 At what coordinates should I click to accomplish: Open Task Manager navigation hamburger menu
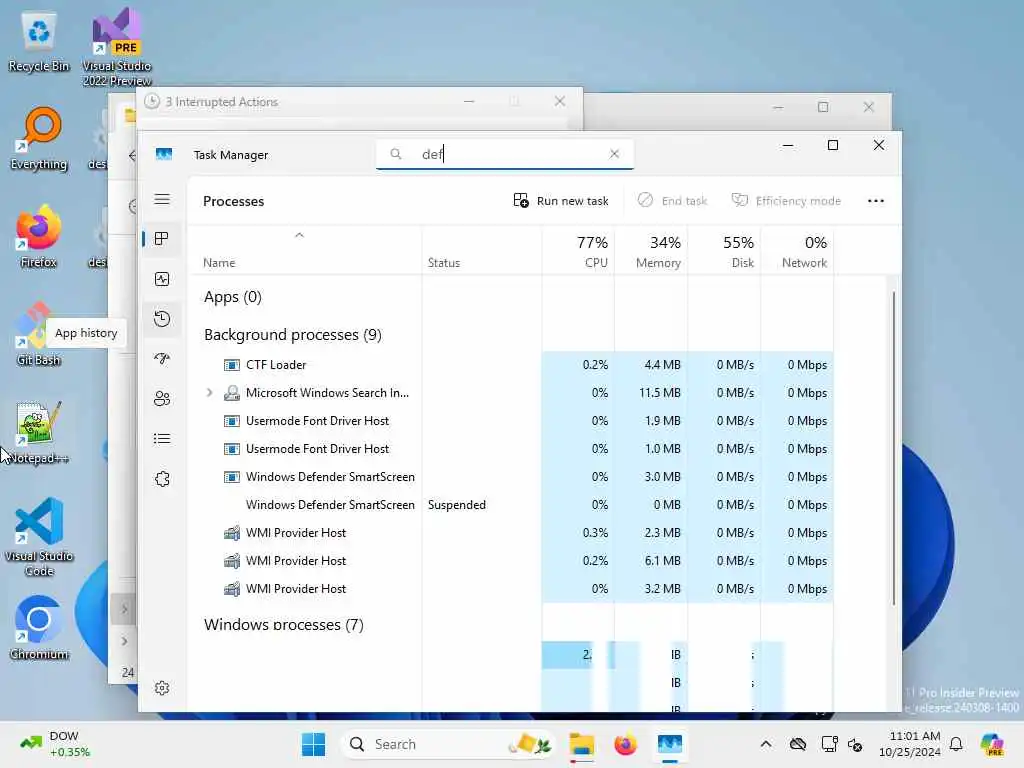point(162,199)
